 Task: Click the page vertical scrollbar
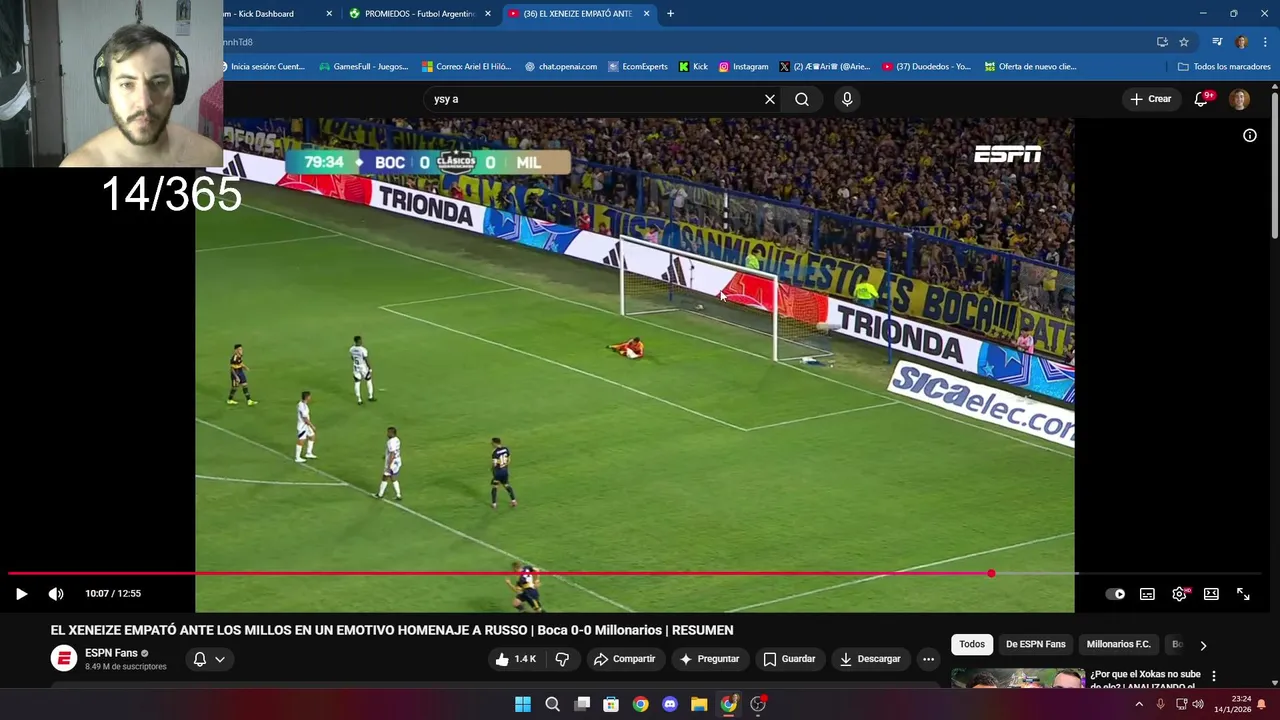point(1274,165)
